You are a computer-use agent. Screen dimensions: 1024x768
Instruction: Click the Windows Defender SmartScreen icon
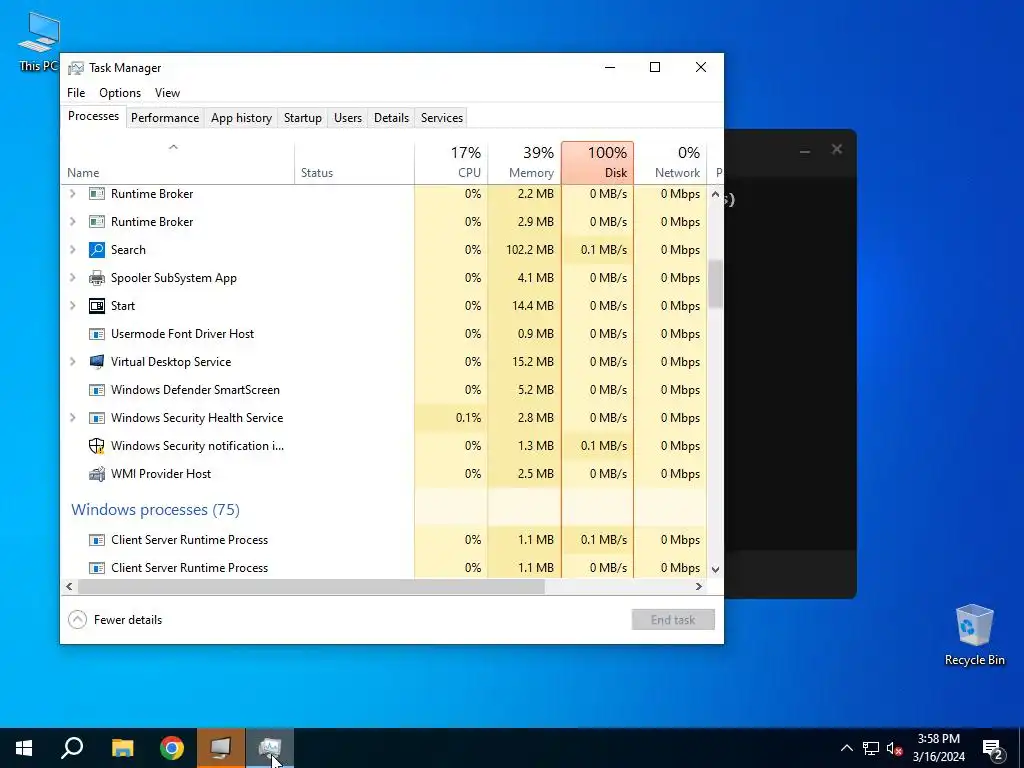pos(97,391)
